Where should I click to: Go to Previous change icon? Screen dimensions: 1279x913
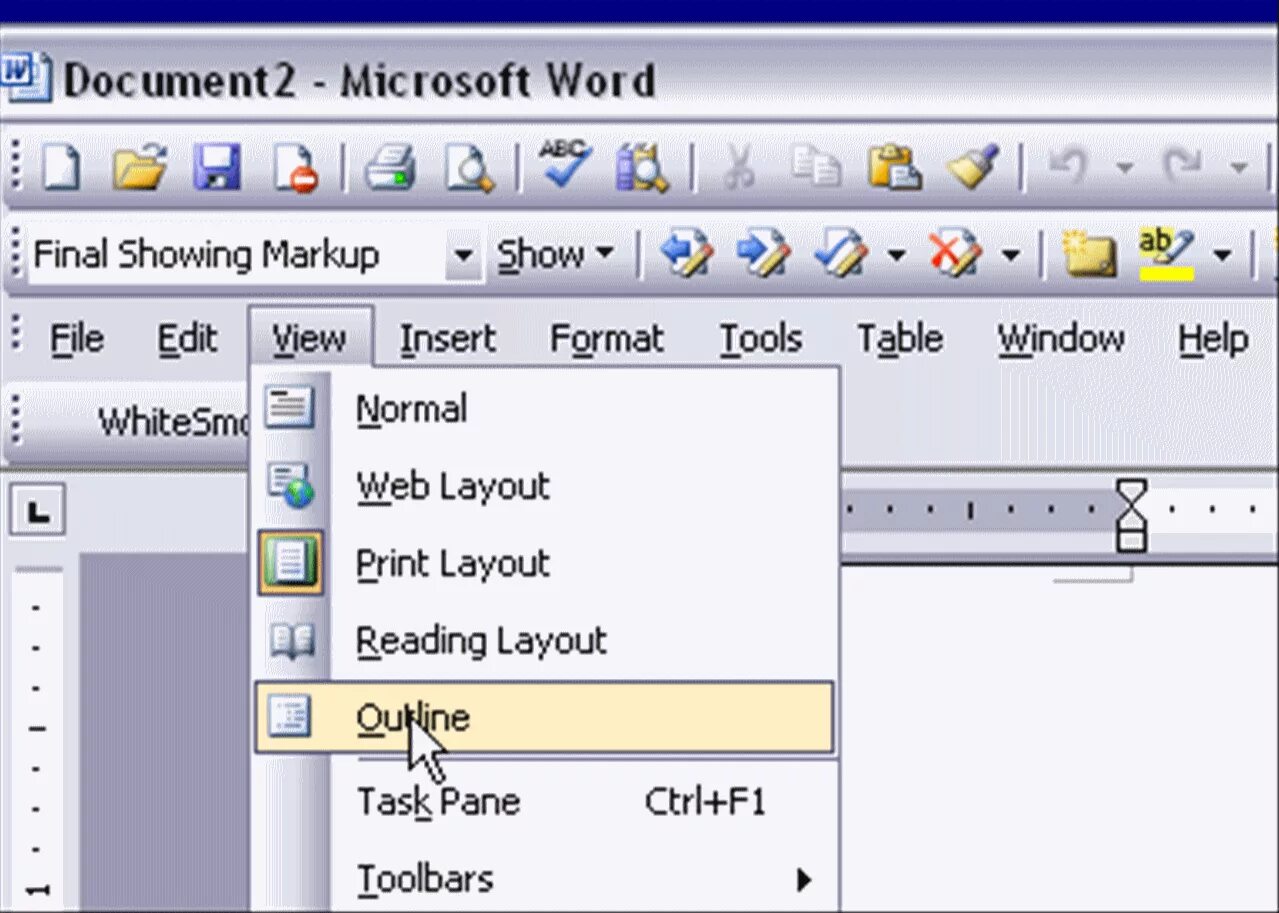point(687,255)
